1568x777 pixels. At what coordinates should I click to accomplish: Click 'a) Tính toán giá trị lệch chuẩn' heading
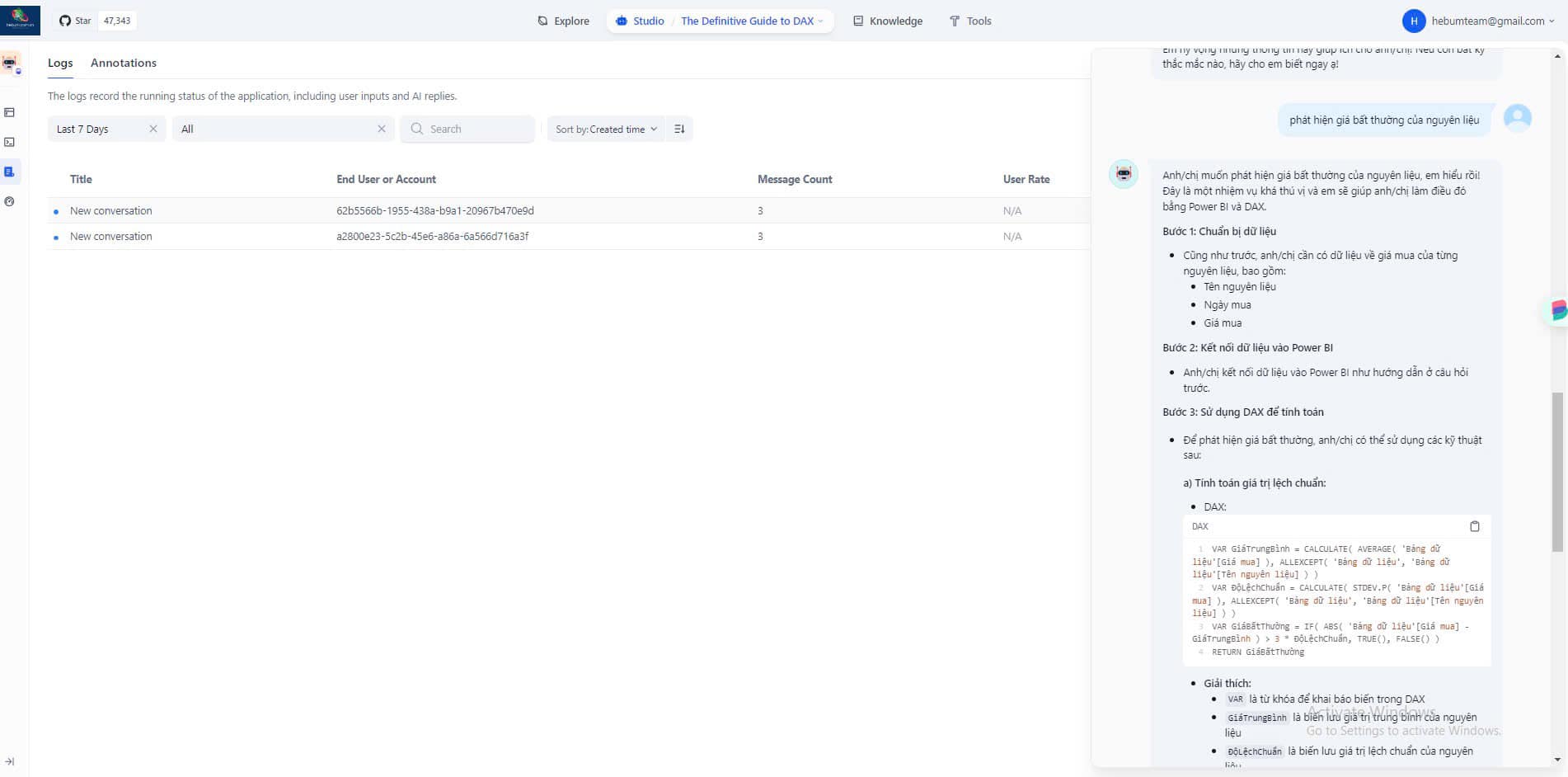1254,483
